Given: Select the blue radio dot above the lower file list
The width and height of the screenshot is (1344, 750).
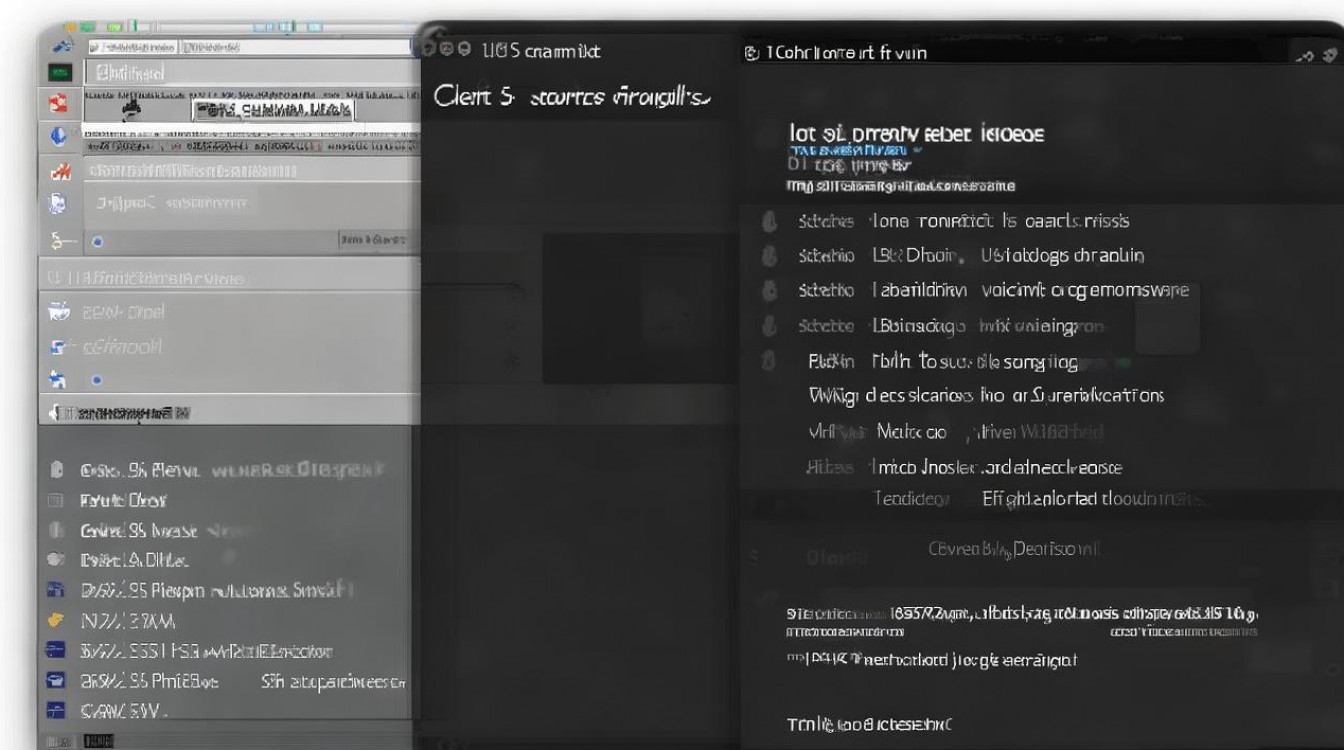Looking at the screenshot, I should [97, 380].
